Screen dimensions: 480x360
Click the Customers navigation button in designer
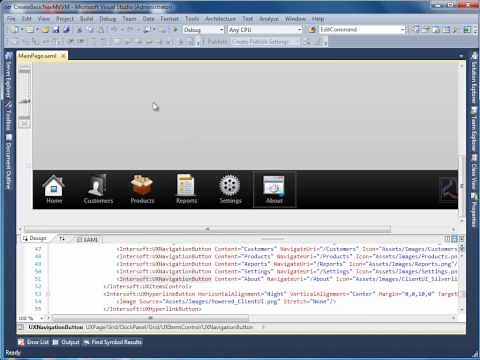(x=98, y=189)
